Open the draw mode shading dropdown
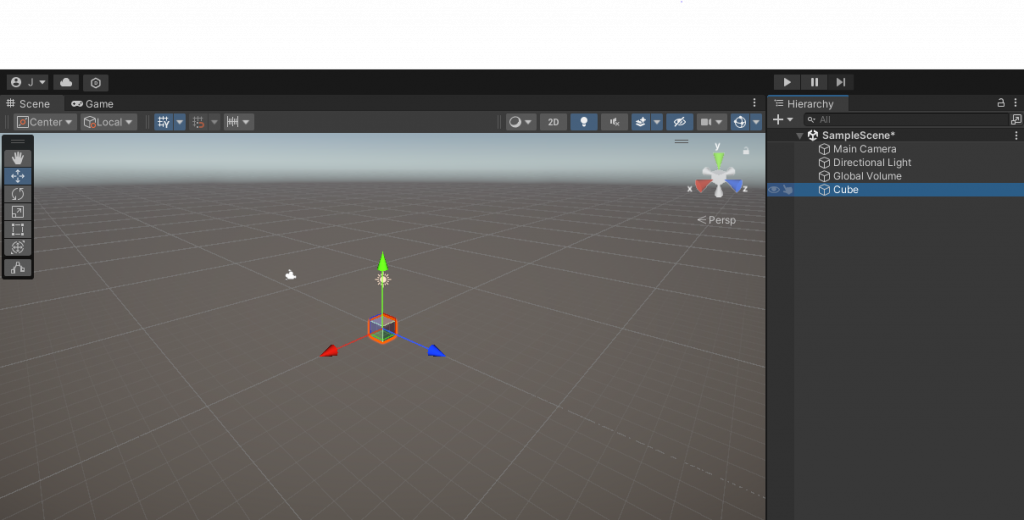Viewport: 1024px width, 520px height. (520, 122)
